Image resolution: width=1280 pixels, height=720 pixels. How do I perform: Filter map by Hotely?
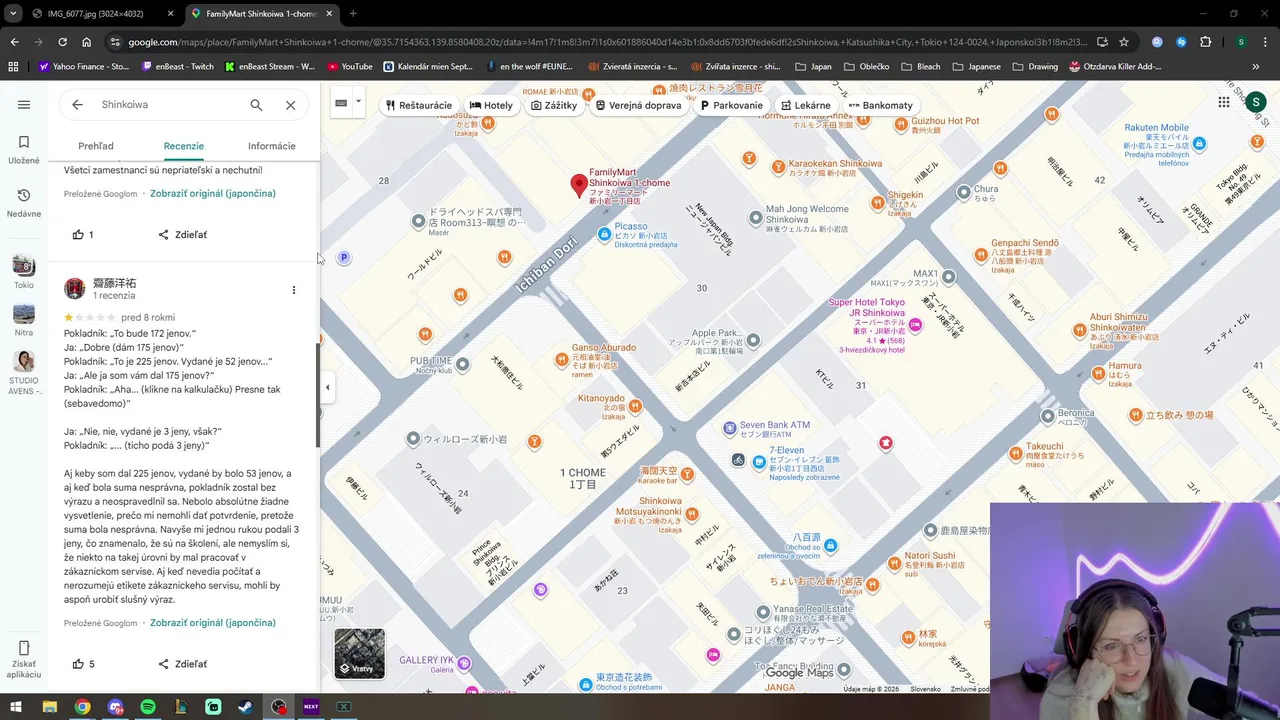click(x=491, y=105)
